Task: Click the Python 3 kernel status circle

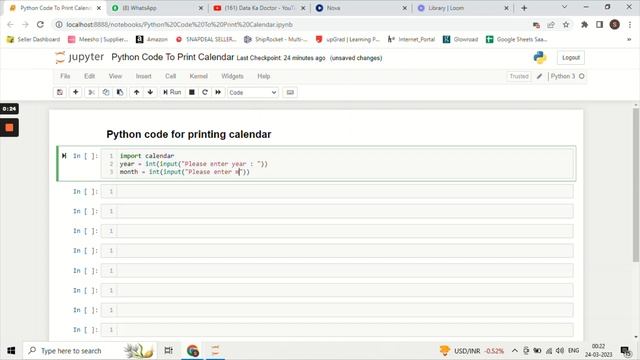Action: 582,76
